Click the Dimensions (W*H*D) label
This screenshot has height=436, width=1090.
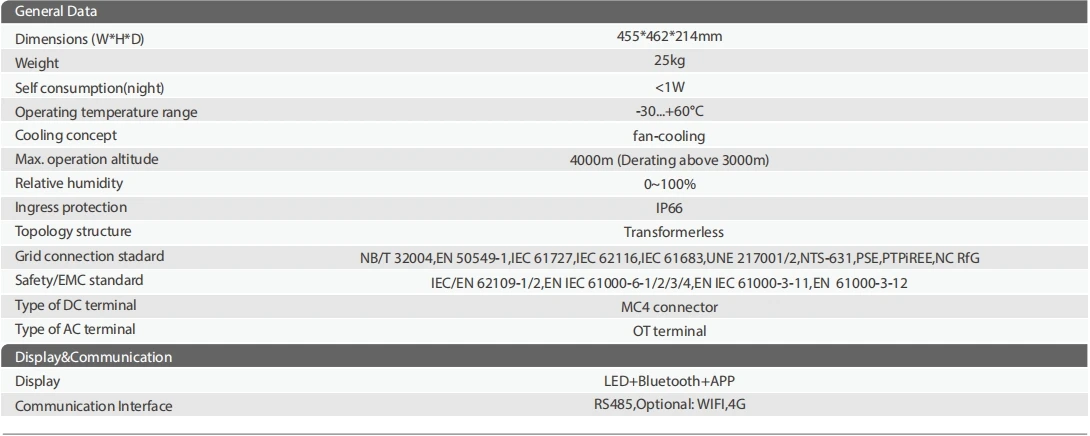(x=79, y=39)
